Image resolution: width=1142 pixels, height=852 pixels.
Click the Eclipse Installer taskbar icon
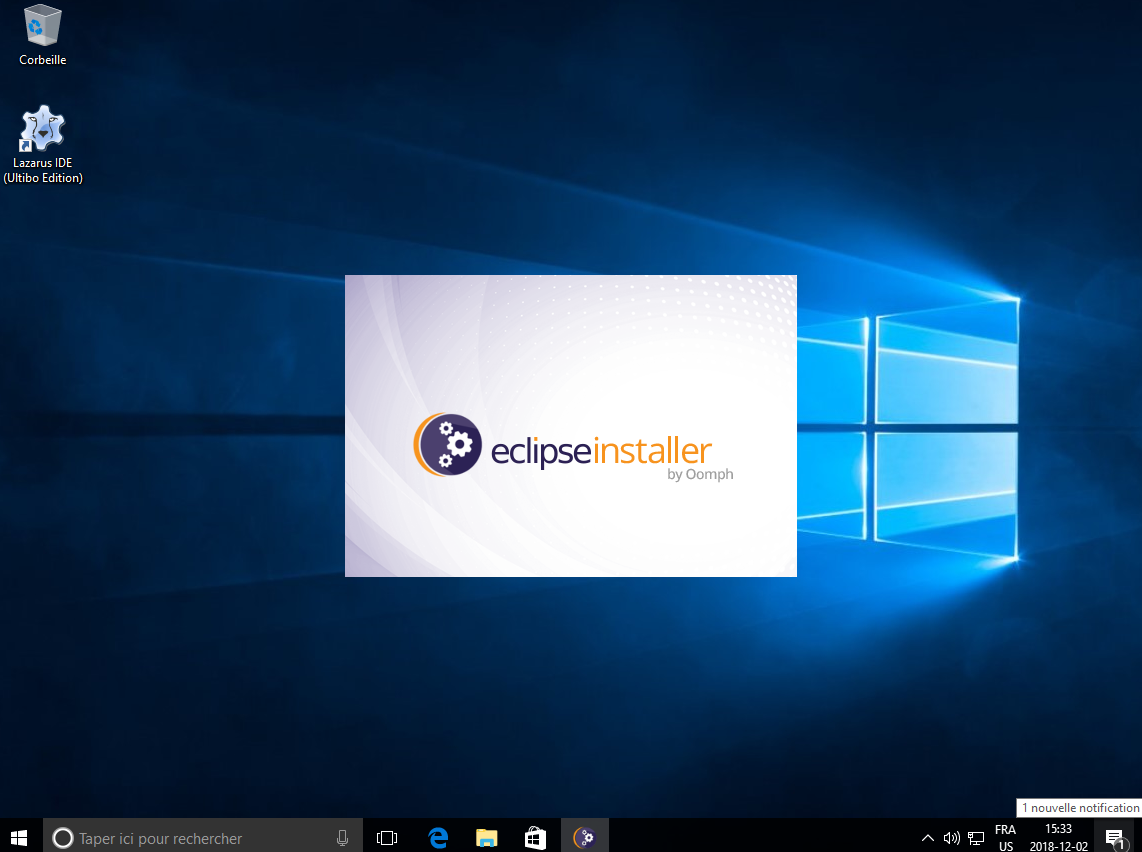[x=585, y=837]
